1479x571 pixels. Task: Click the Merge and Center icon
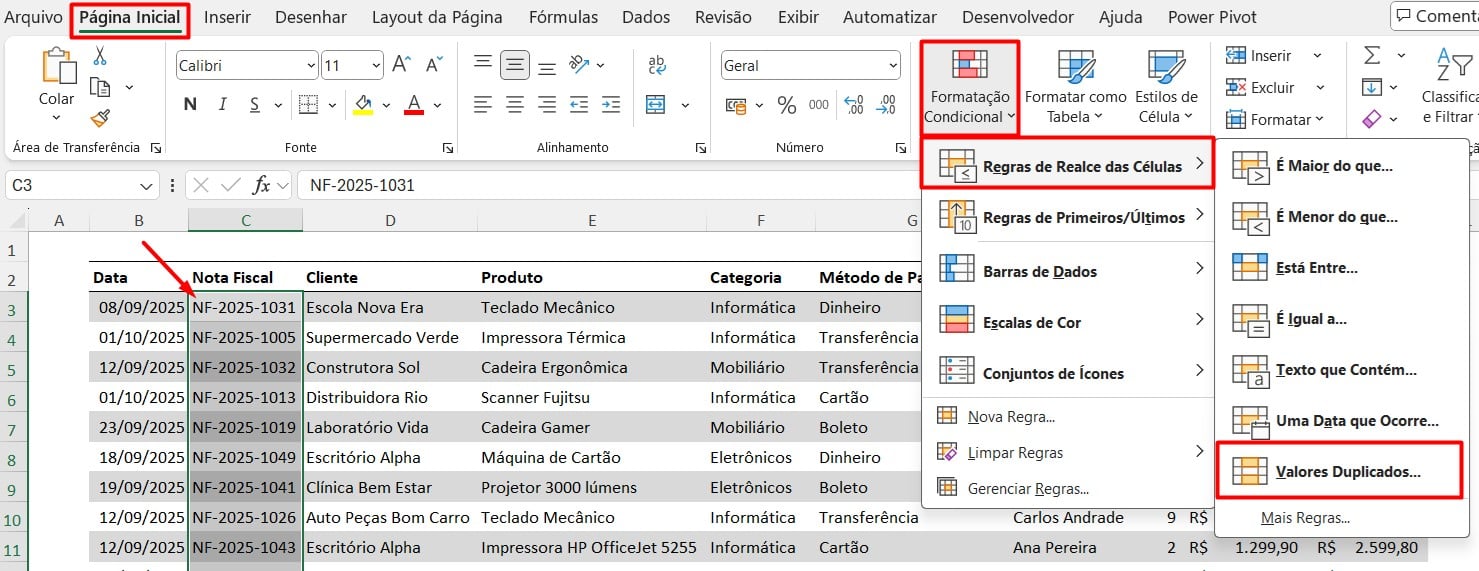point(656,105)
